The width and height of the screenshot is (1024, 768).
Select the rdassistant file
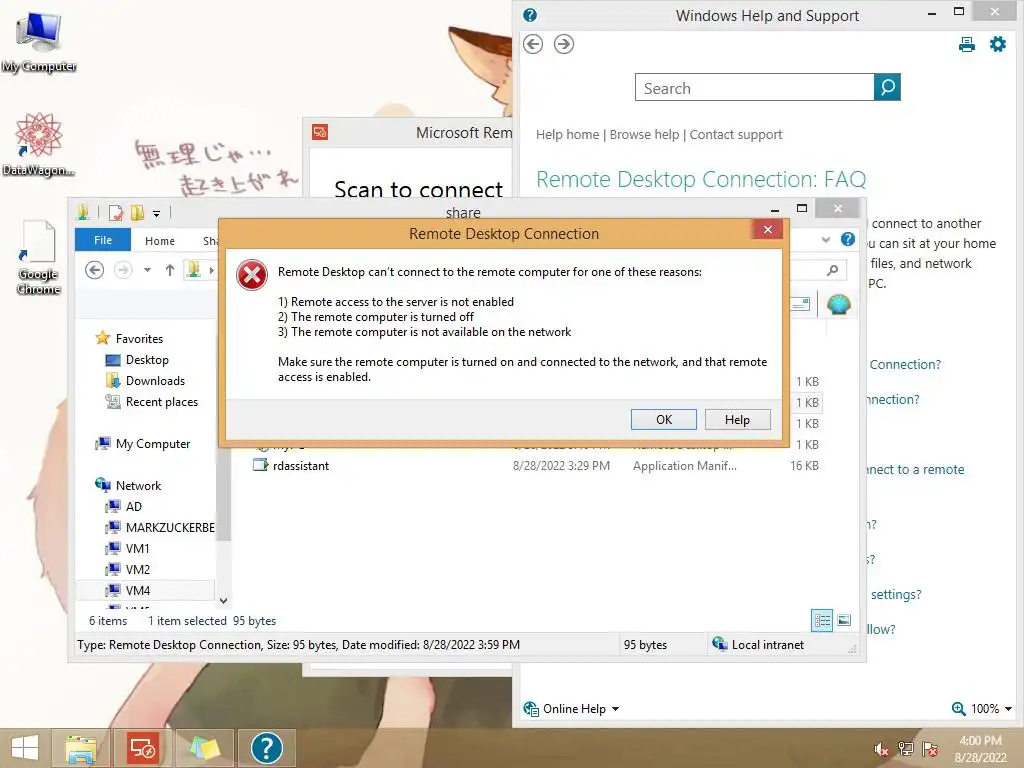click(x=291, y=466)
